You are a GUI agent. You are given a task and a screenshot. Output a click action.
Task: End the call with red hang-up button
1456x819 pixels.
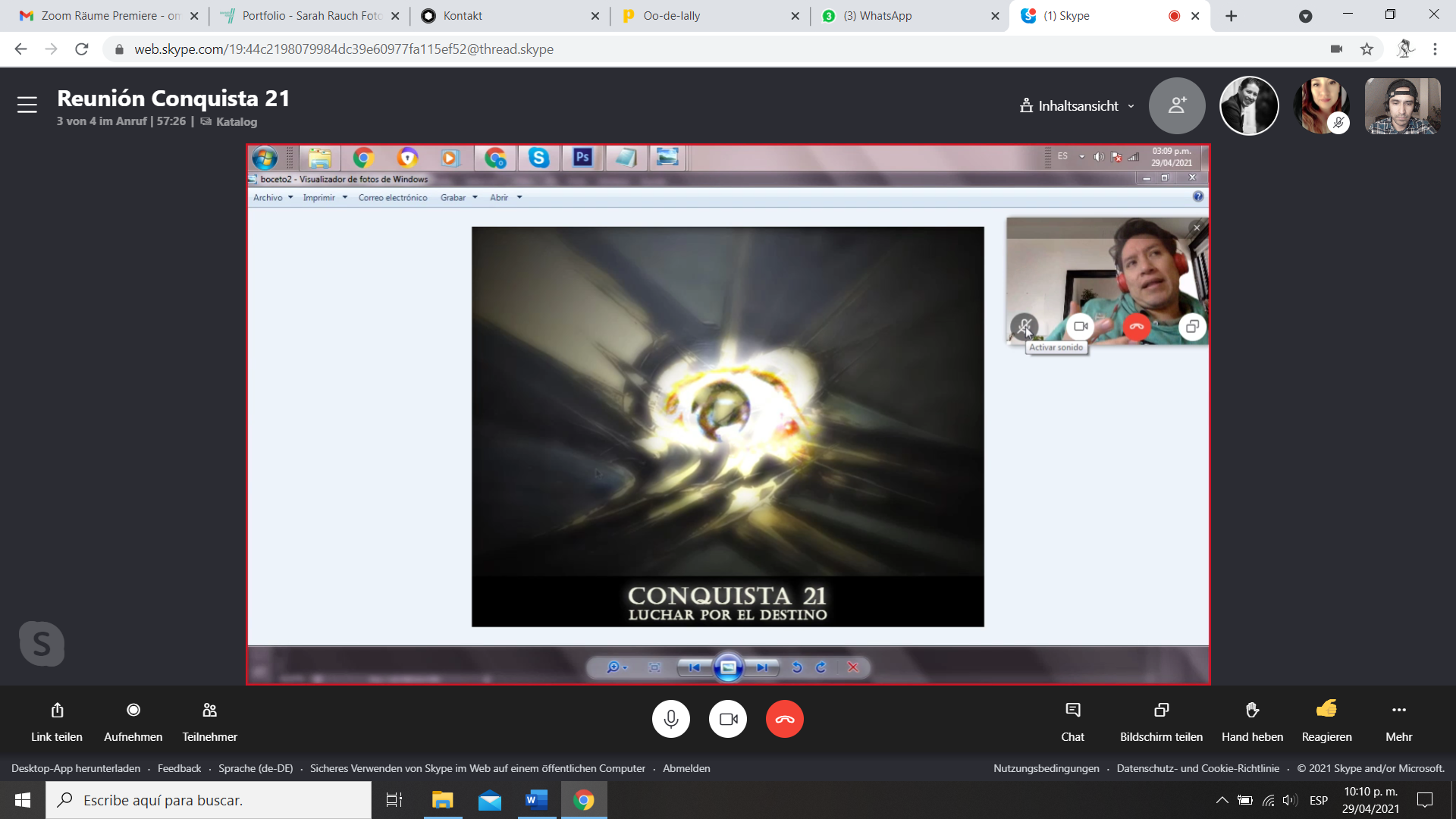[x=785, y=719]
